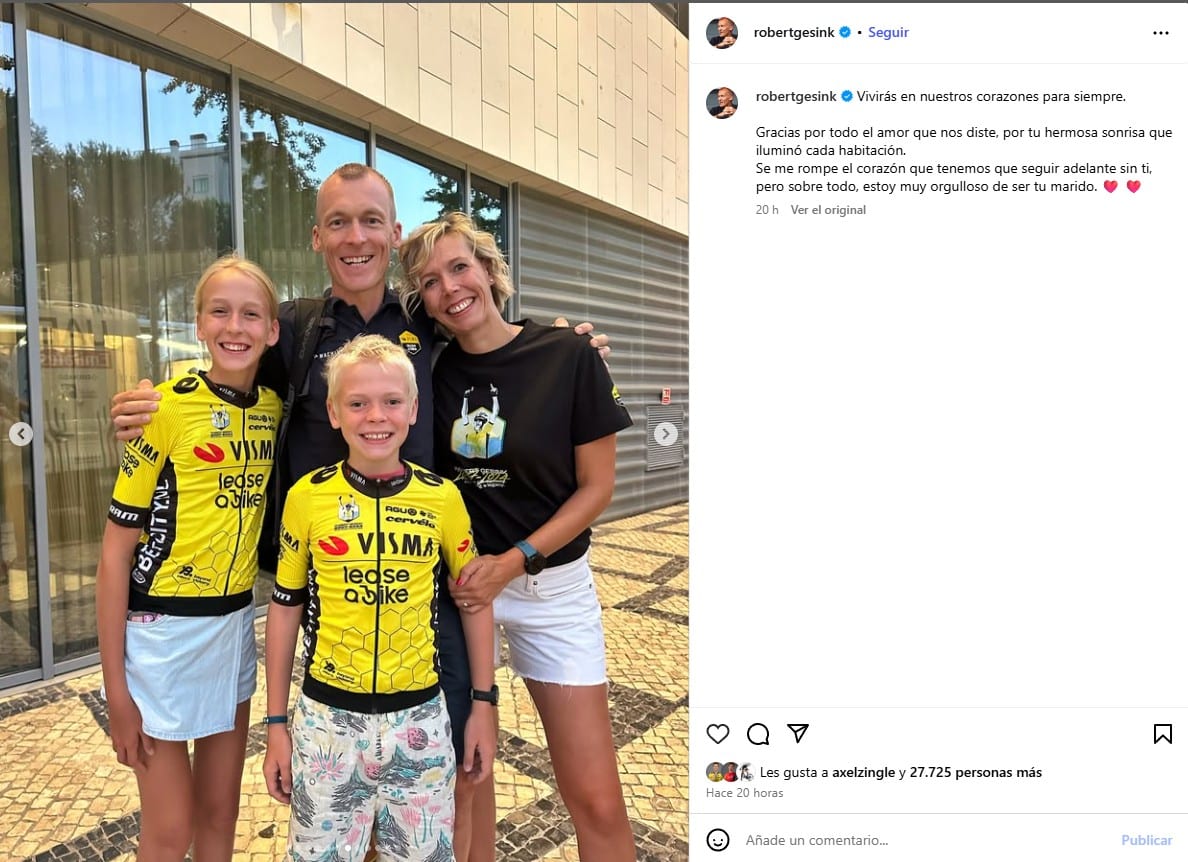Open profile picture beside the caption
The image size is (1188, 862).
721,102
